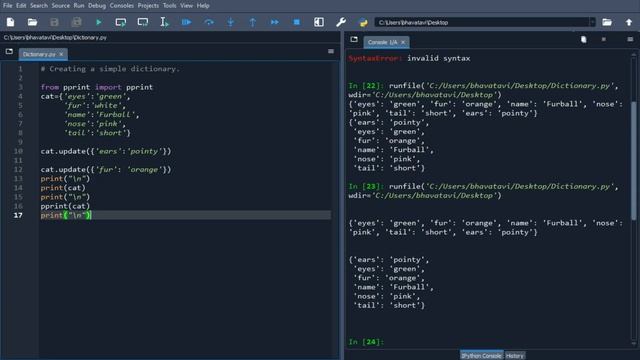Open editor pane options menu
Image resolution: width=640 pixels, height=360 pixels.
(331, 51)
